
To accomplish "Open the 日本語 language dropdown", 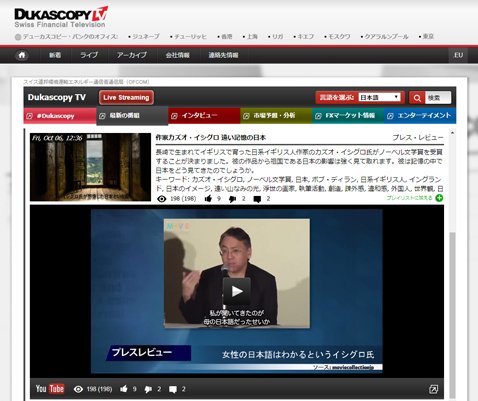I will point(379,97).
